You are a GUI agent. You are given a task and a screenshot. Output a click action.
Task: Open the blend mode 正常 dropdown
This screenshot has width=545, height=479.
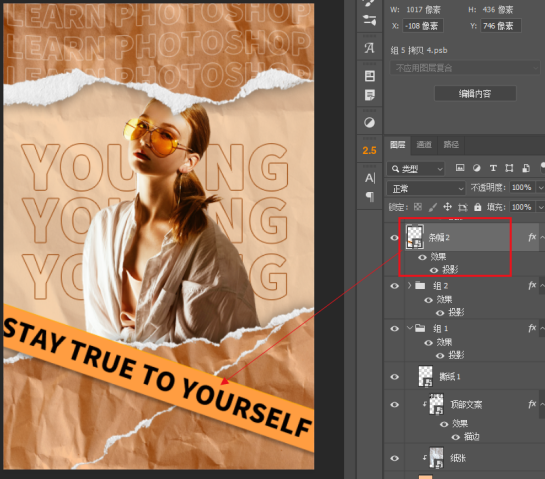426,188
